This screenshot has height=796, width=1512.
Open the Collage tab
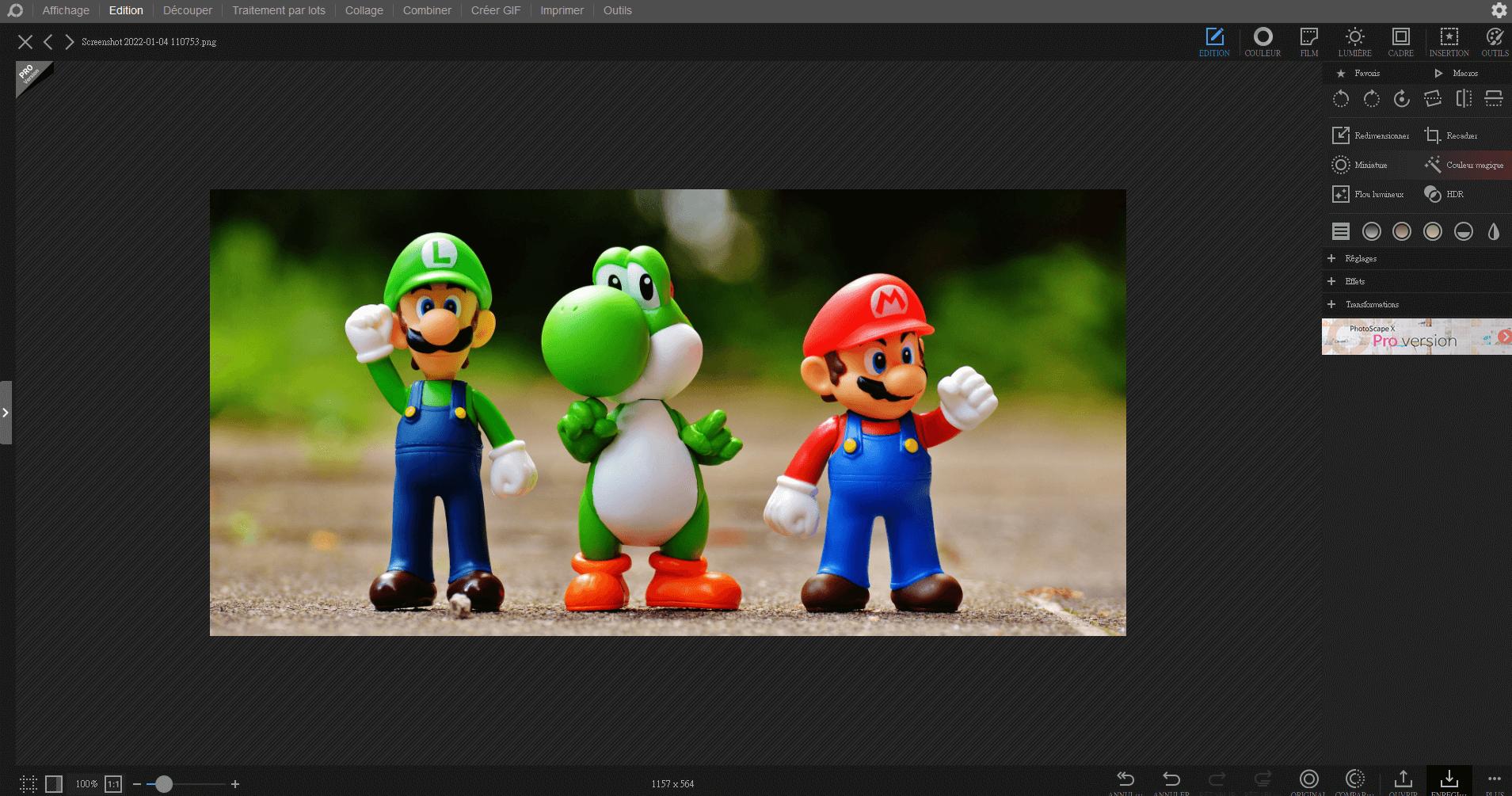point(364,10)
